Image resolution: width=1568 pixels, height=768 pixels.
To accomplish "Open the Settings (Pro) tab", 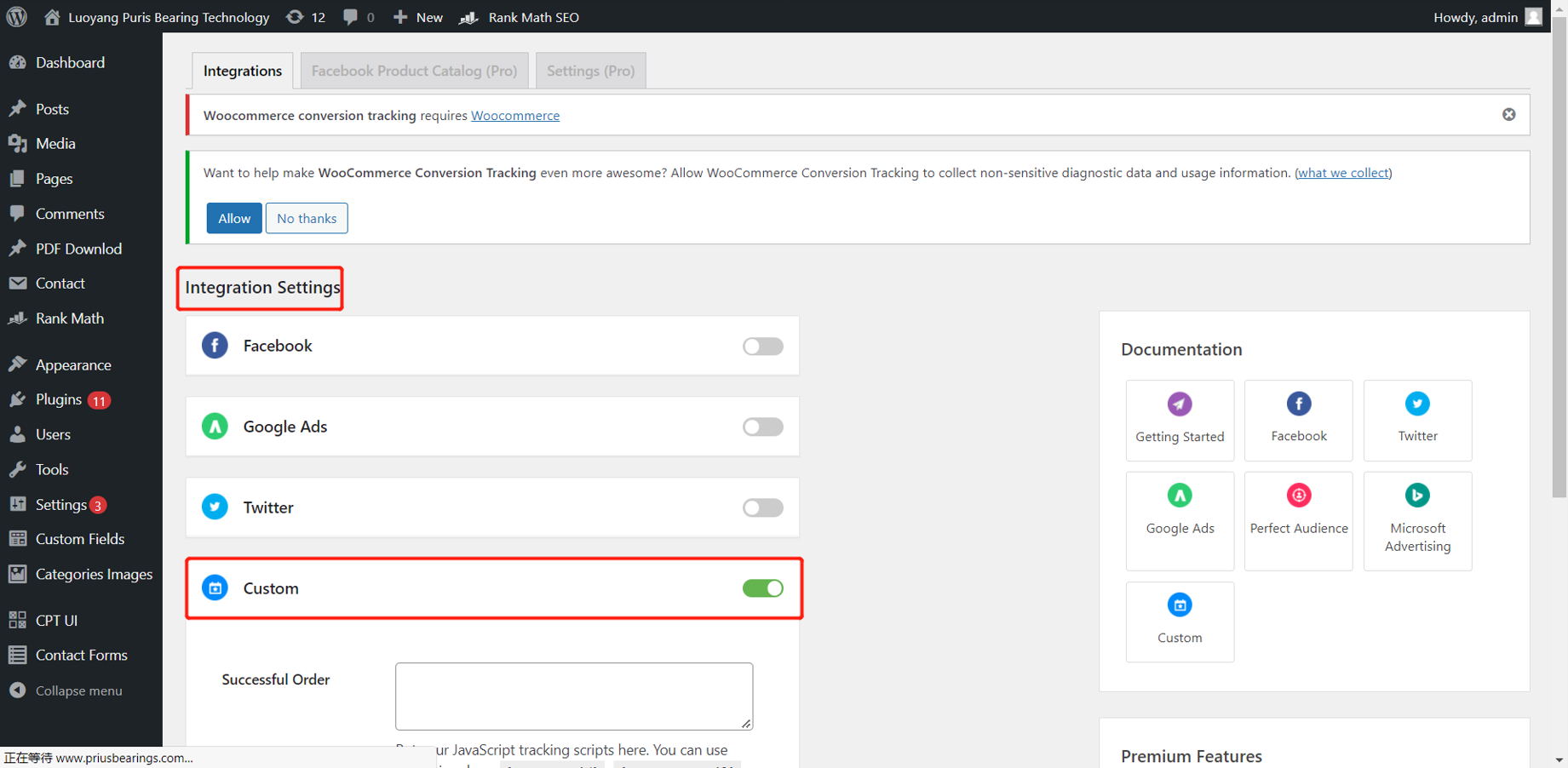I will (x=590, y=71).
